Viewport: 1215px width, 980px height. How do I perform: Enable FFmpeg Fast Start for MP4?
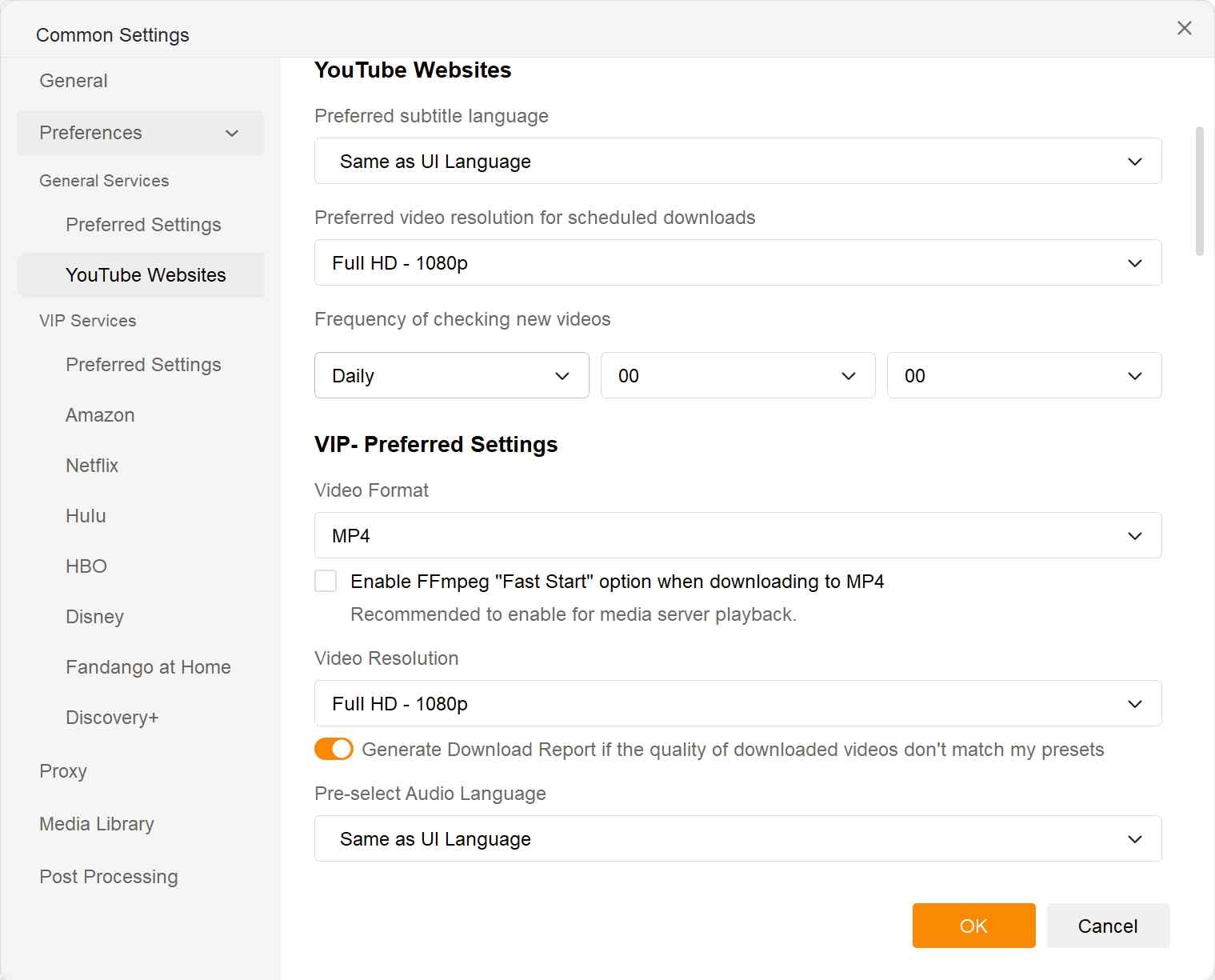tap(326, 581)
